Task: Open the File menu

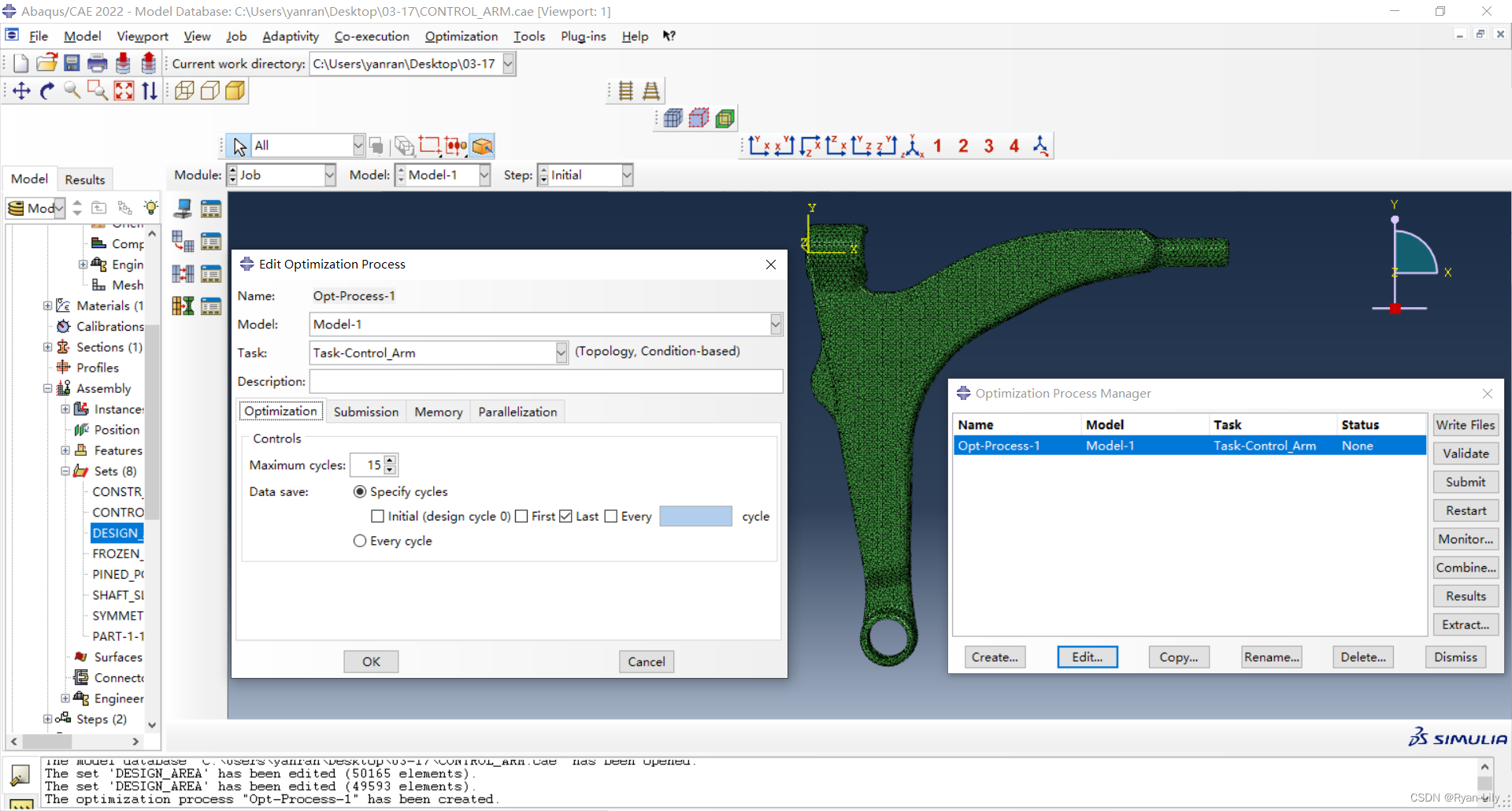Action: (x=39, y=36)
